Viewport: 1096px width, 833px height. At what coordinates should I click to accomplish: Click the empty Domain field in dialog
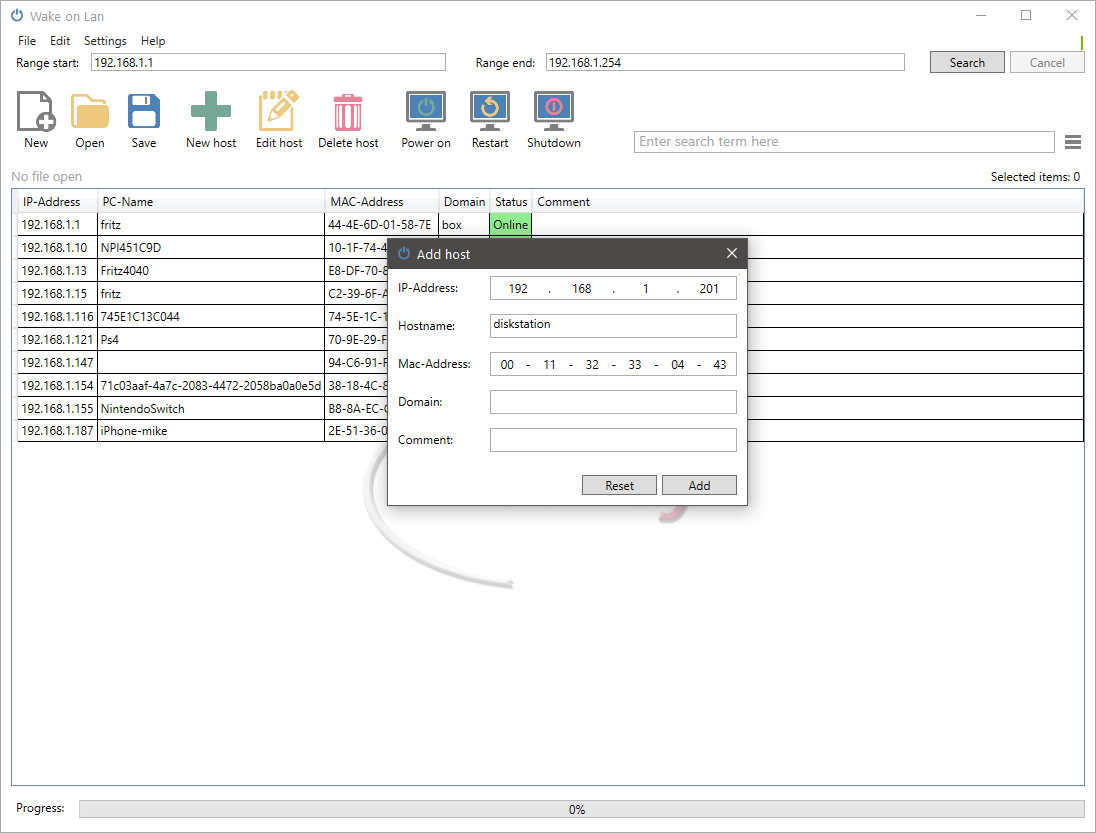[613, 402]
